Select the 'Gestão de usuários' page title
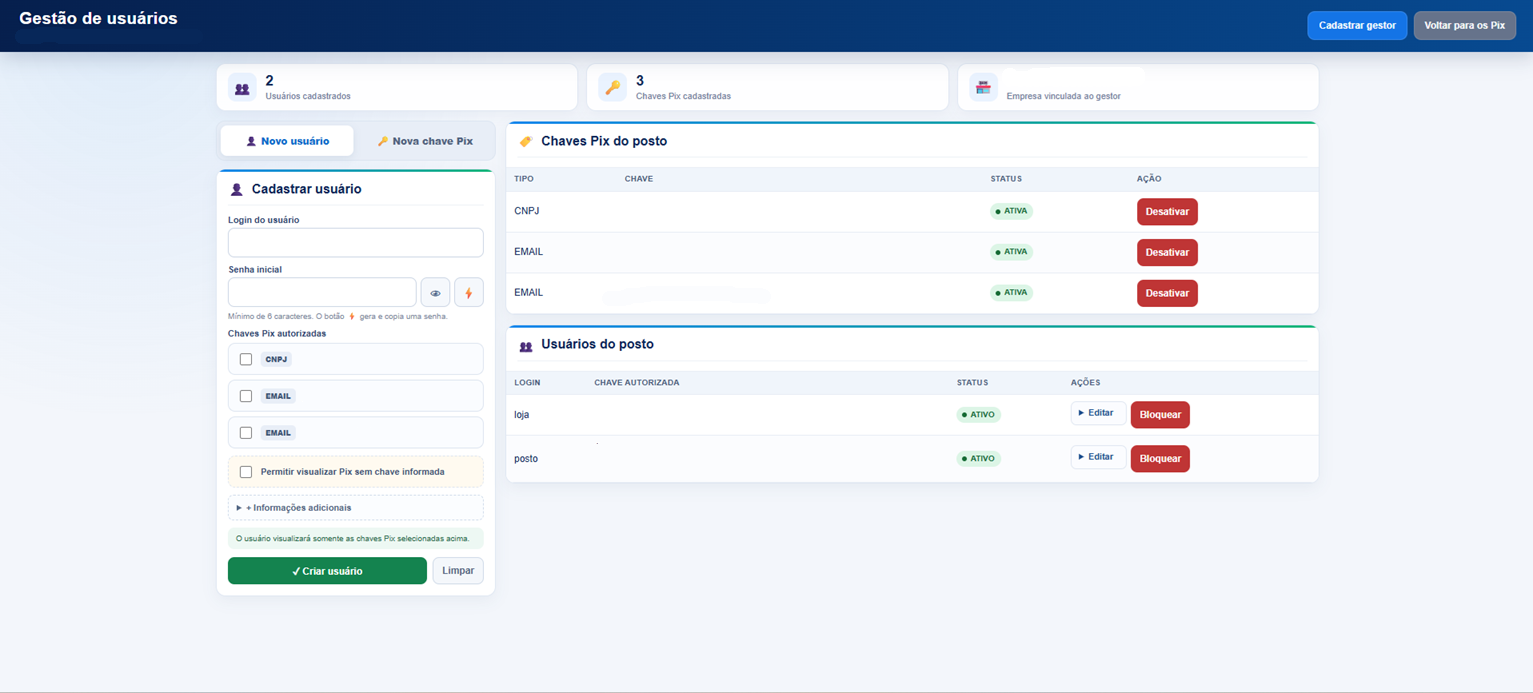The width and height of the screenshot is (1533, 693). click(98, 18)
